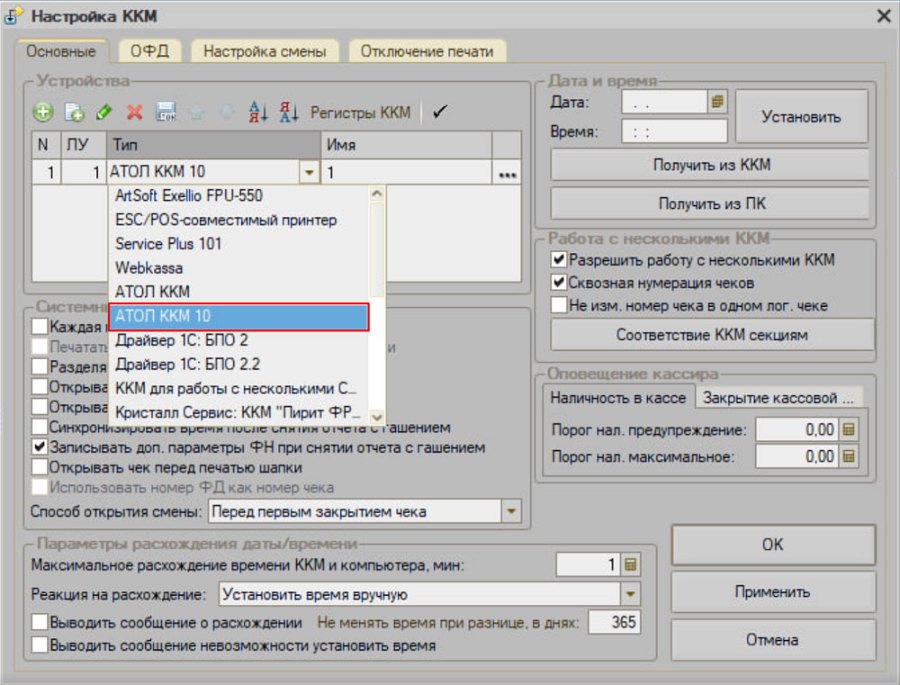Switch to the ОФД tab
The image size is (900, 685).
click(150, 51)
